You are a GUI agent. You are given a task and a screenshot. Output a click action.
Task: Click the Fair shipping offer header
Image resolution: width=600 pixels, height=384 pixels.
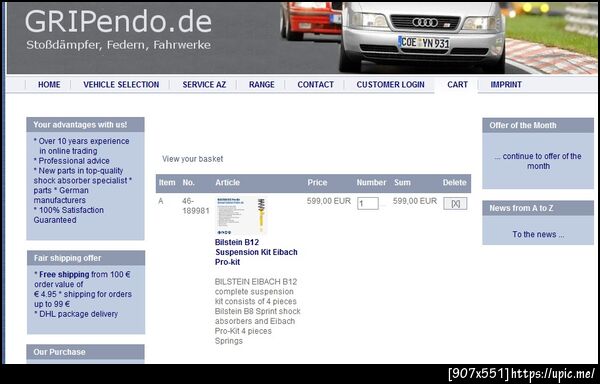[x=86, y=258]
